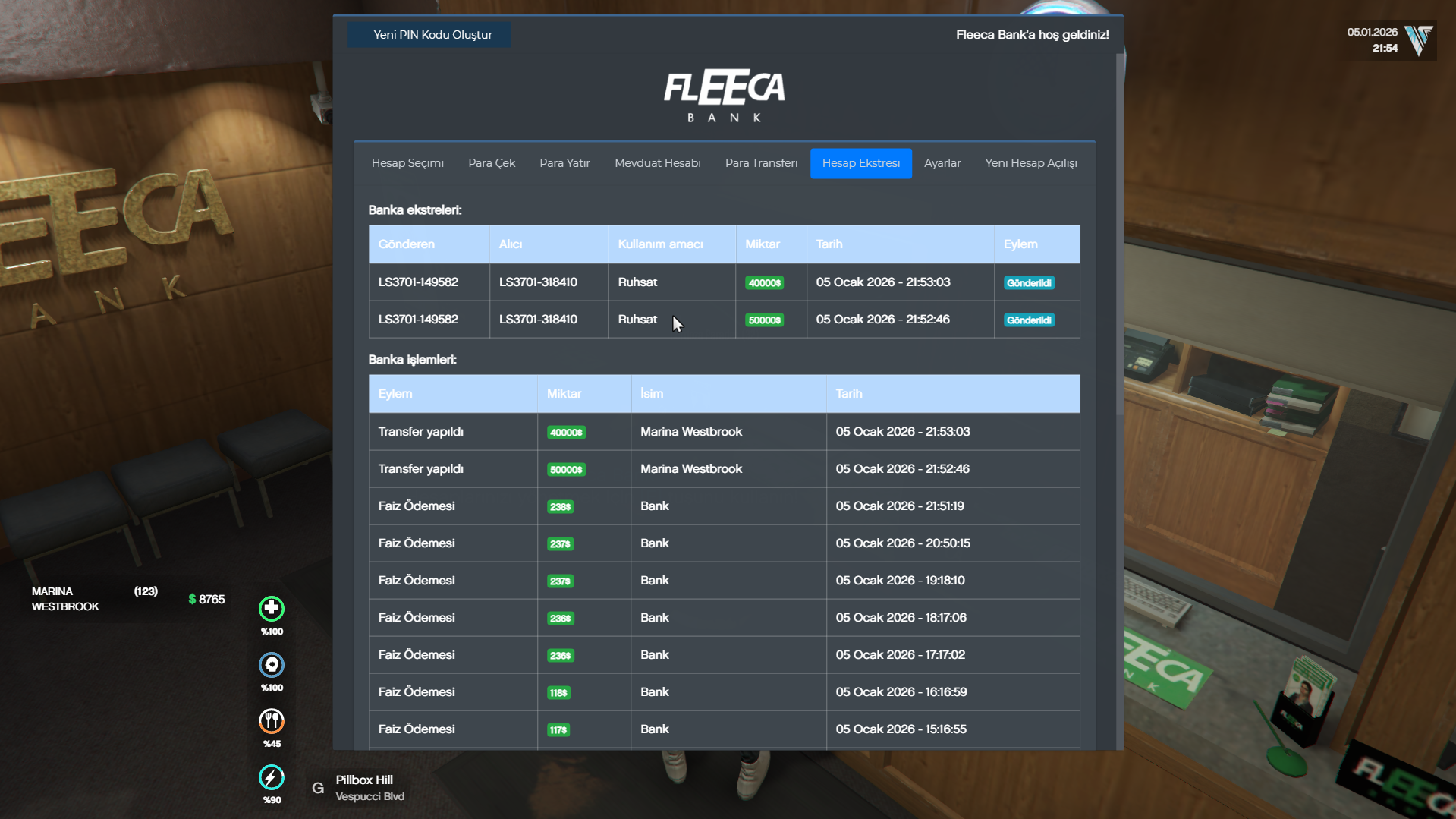Click the 05.01.2026 date in the corner
The width and height of the screenshot is (1456, 819).
1372,32
